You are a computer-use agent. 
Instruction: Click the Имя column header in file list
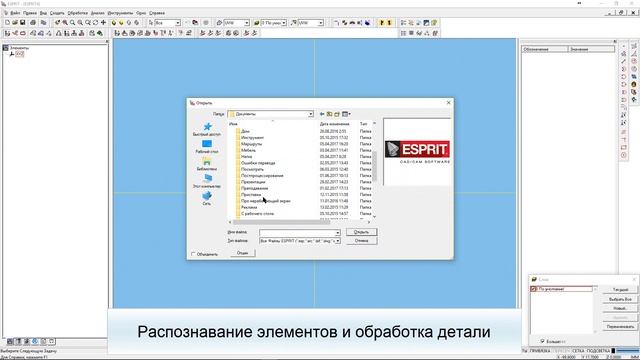(233, 124)
